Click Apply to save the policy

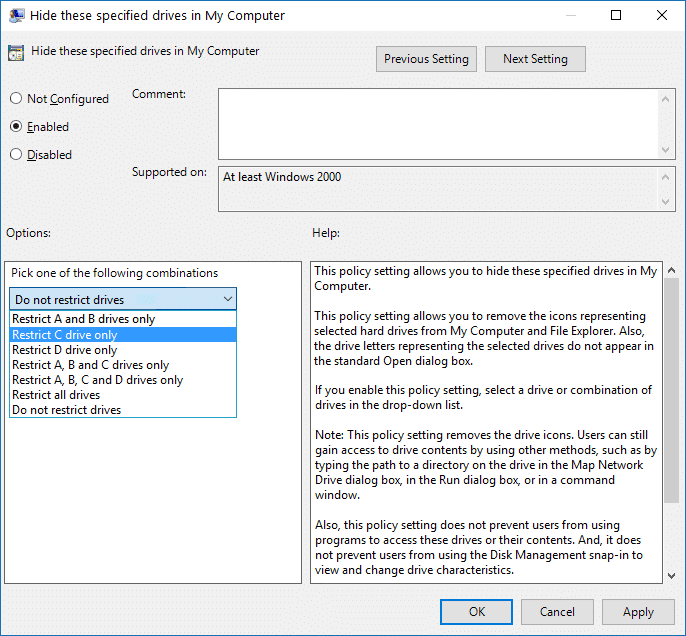[x=638, y=612]
